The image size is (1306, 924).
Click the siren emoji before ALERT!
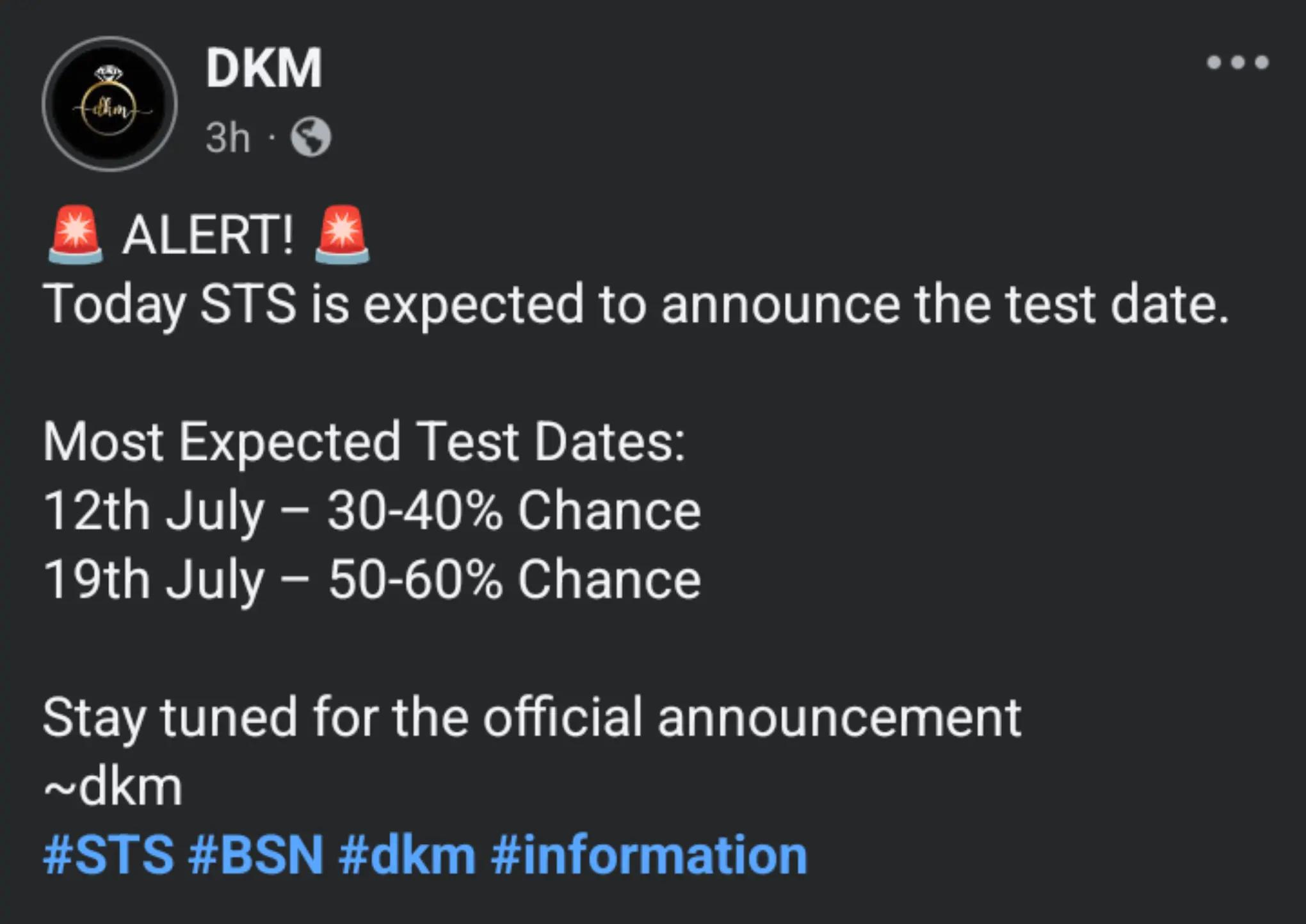[x=76, y=234]
